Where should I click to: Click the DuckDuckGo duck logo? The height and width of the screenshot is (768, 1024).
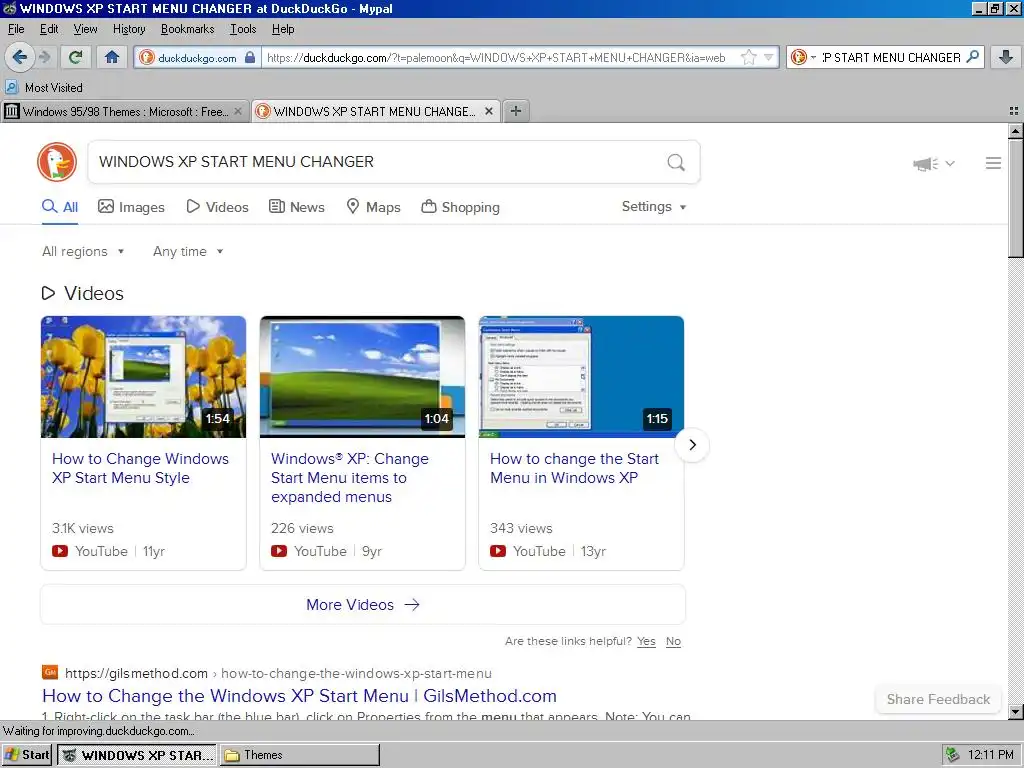[57, 162]
